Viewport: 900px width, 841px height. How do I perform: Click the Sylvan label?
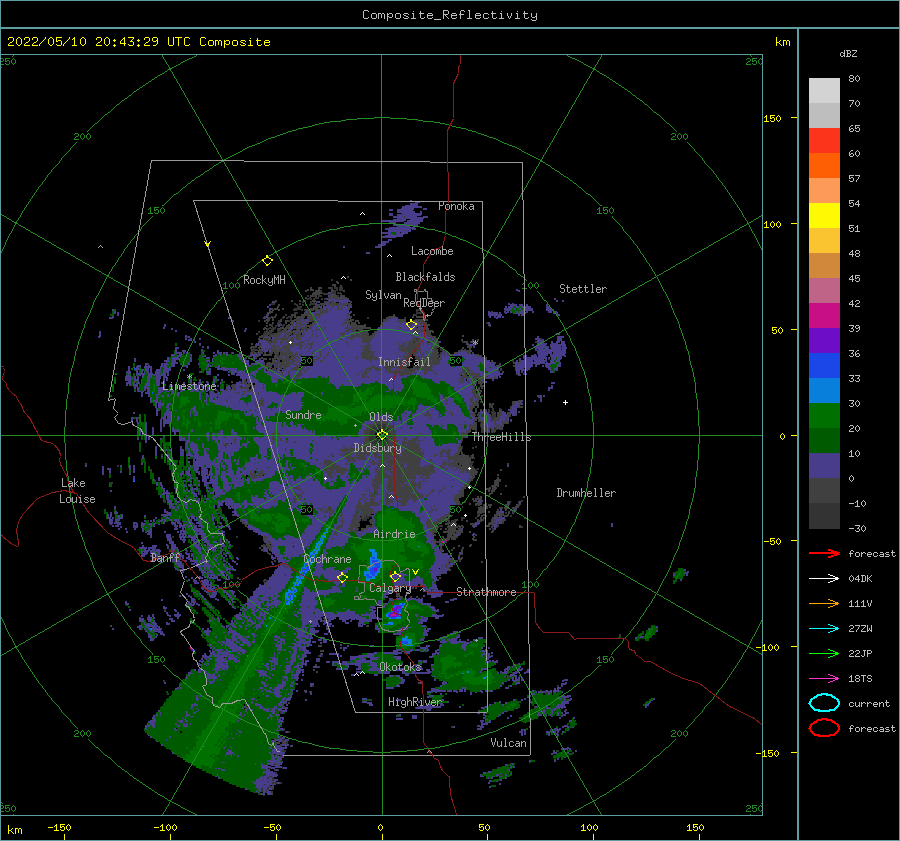[x=383, y=295]
